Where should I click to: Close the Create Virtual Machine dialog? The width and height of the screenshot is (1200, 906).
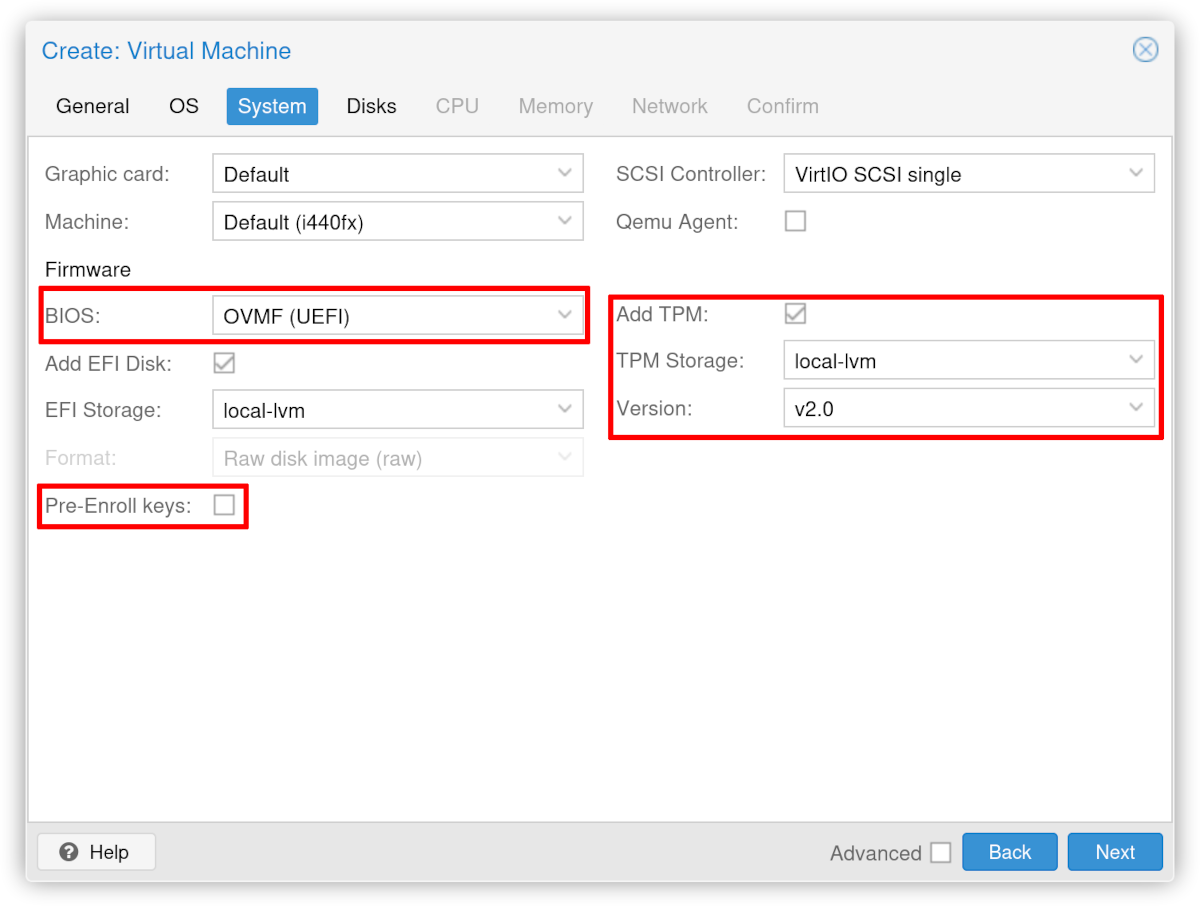[1145, 49]
